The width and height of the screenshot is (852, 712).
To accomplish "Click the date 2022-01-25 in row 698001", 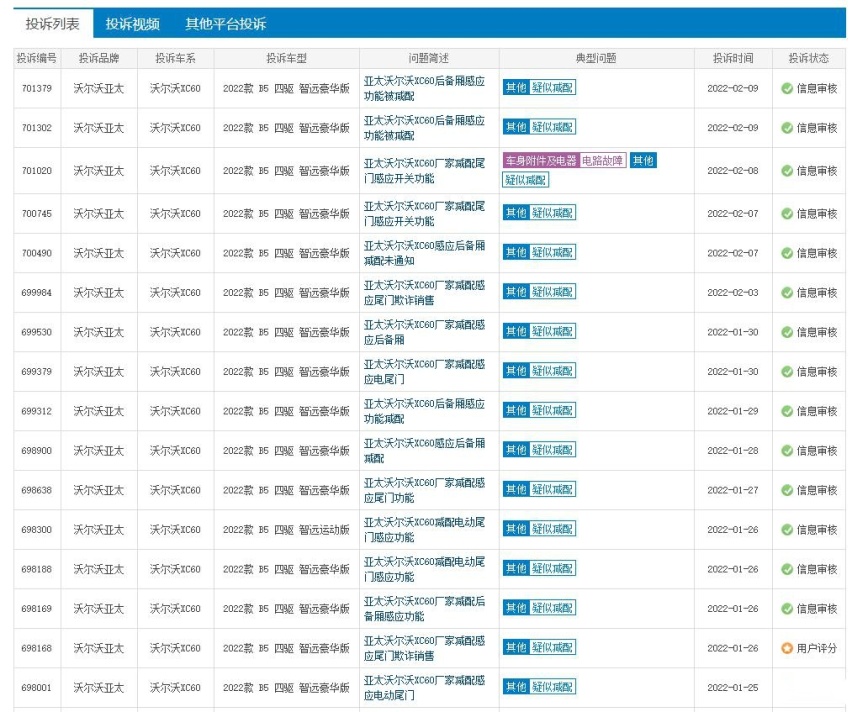I will (733, 688).
